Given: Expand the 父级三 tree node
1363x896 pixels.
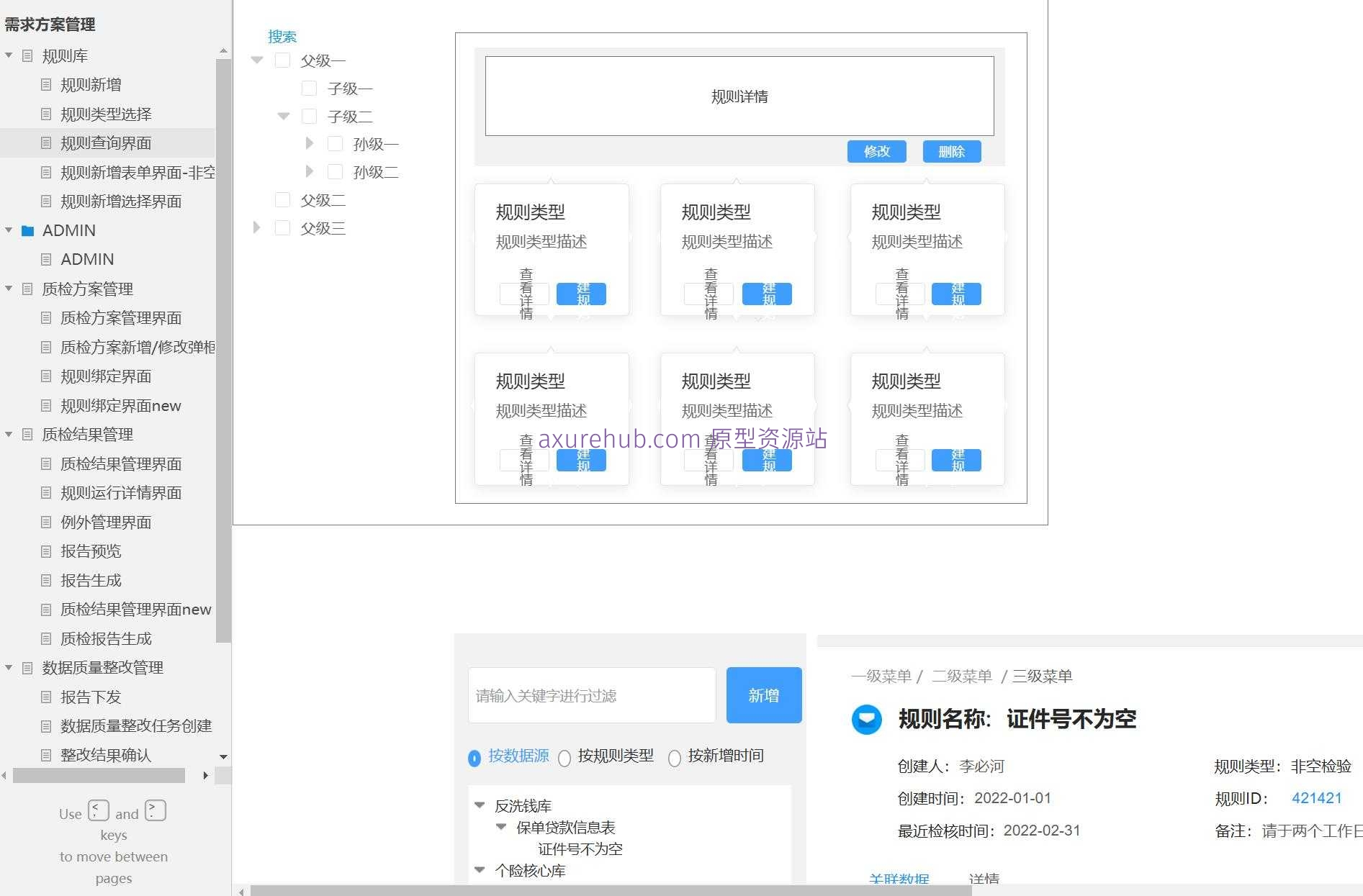Looking at the screenshot, I should click(256, 227).
